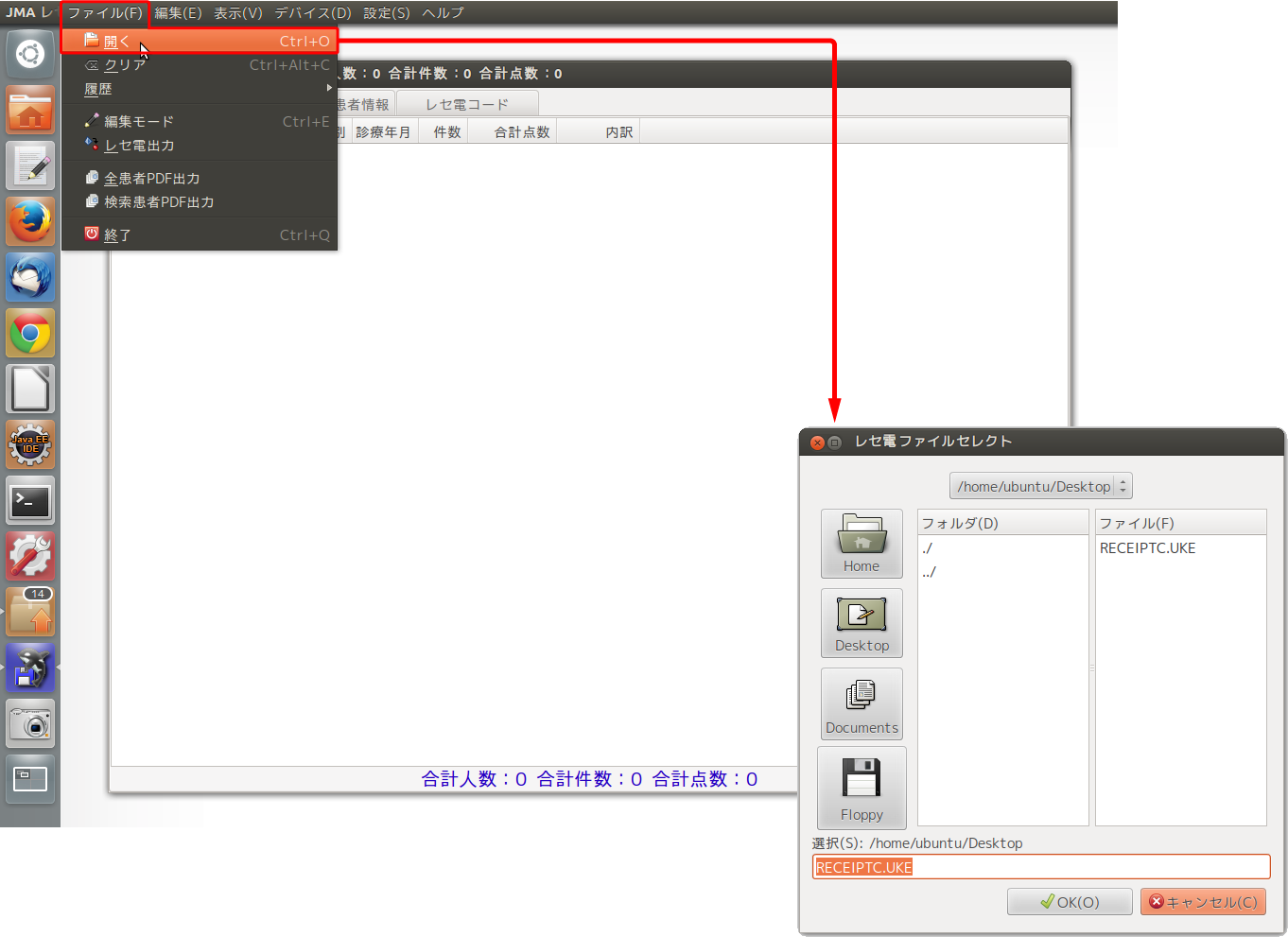Click the orca floppy application dock icon

click(30, 668)
